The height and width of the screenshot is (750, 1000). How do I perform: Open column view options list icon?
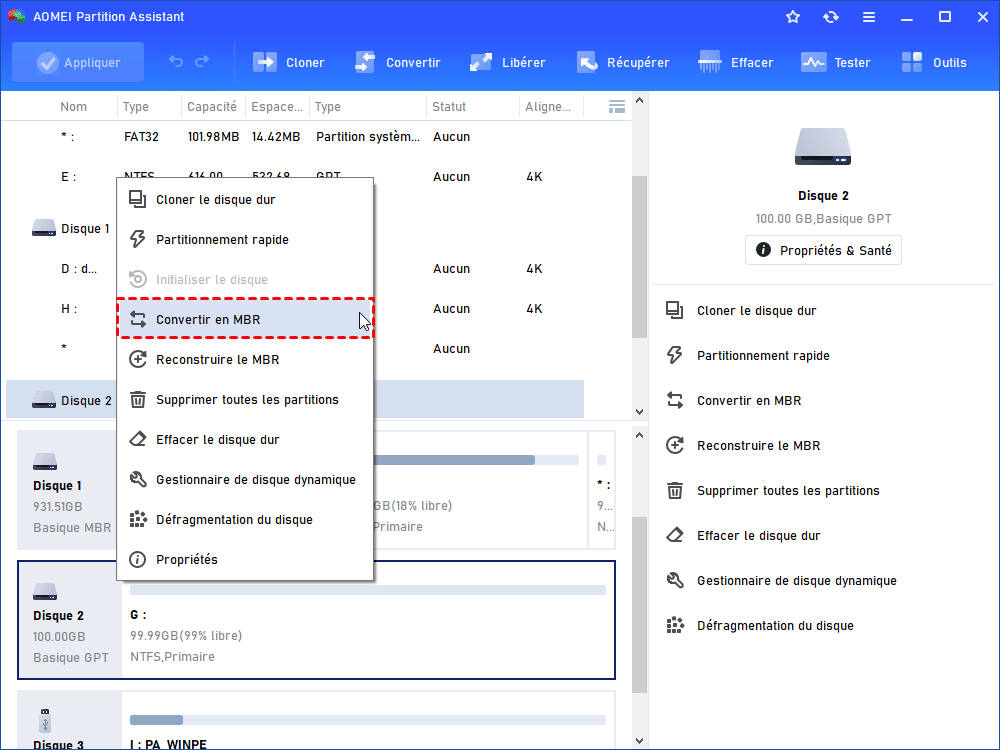click(x=617, y=106)
